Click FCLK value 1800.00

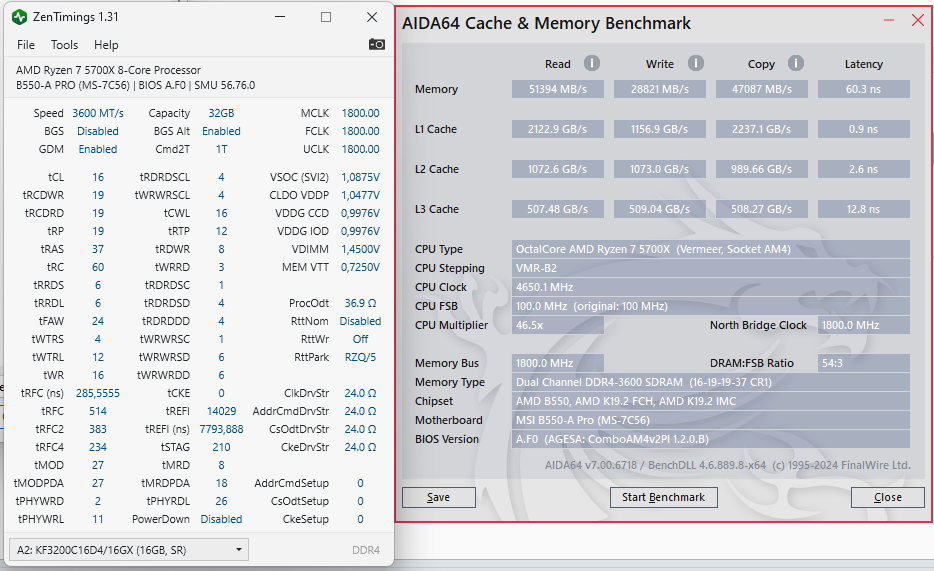pyautogui.click(x=360, y=131)
